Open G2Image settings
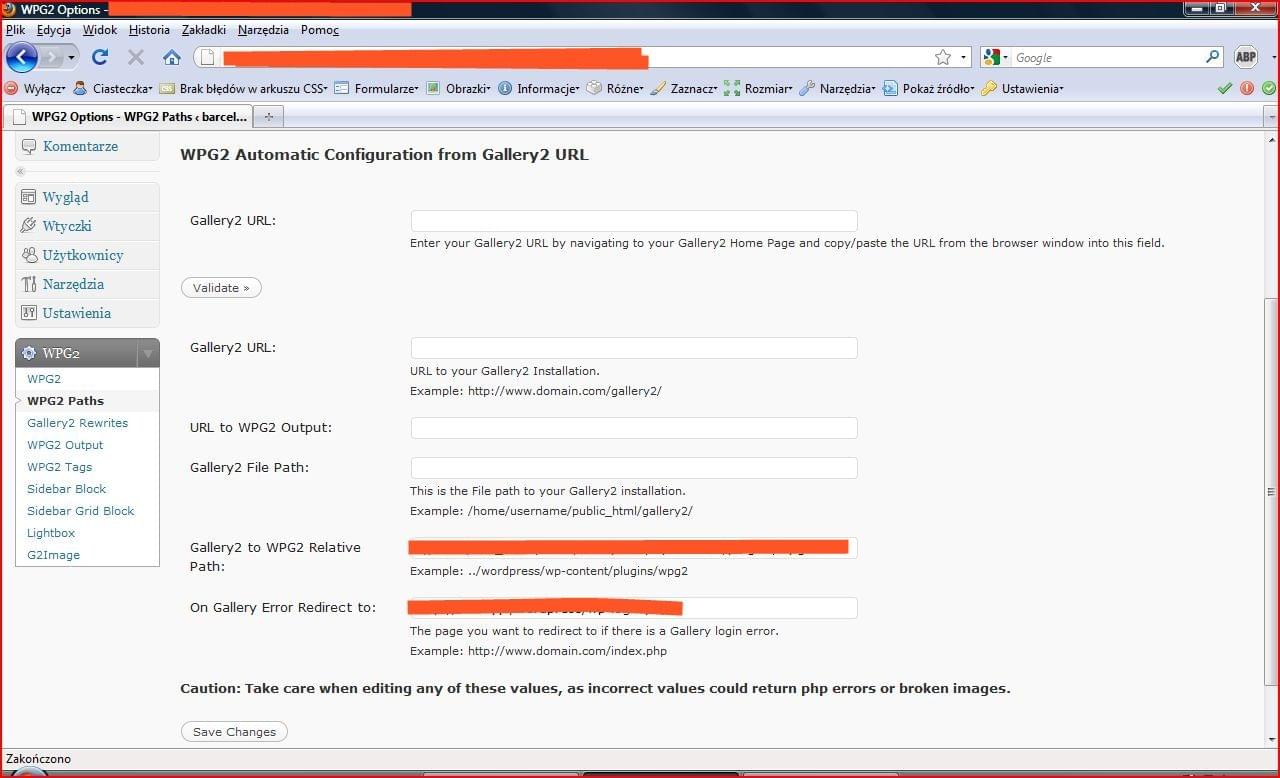Image resolution: width=1280 pixels, height=778 pixels. (x=53, y=555)
